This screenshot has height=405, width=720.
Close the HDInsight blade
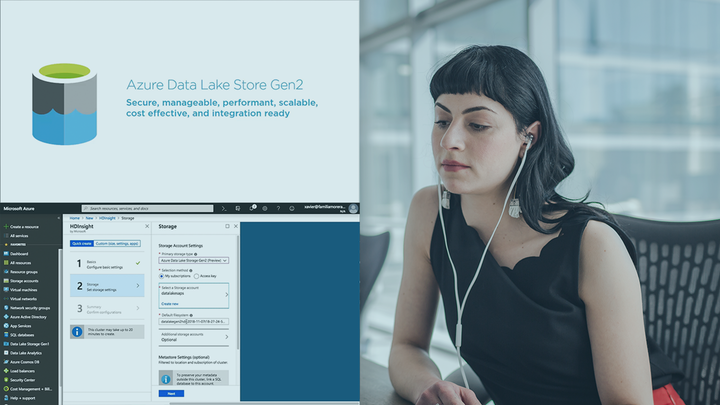tap(147, 226)
